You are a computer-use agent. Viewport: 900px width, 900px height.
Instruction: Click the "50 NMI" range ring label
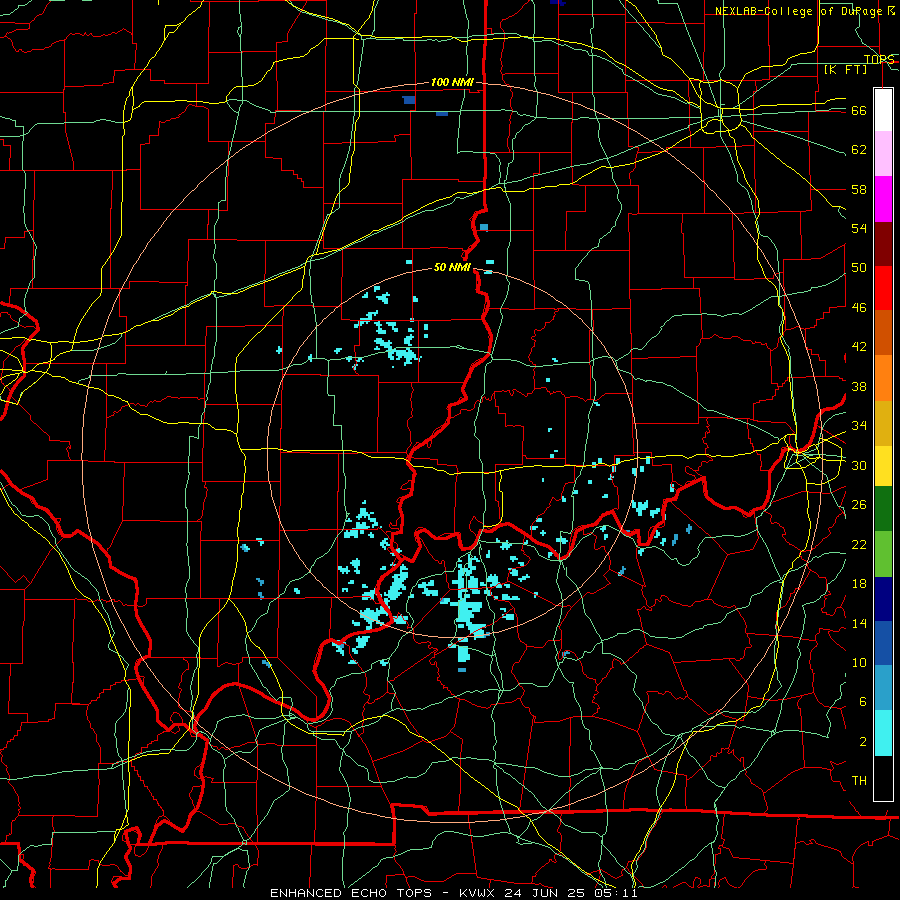coord(452,267)
